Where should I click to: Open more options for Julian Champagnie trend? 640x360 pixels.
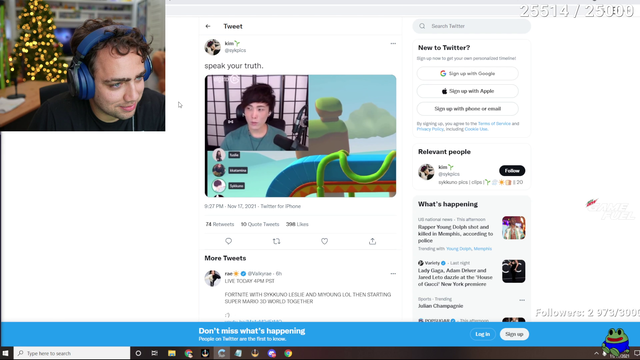coord(522,300)
